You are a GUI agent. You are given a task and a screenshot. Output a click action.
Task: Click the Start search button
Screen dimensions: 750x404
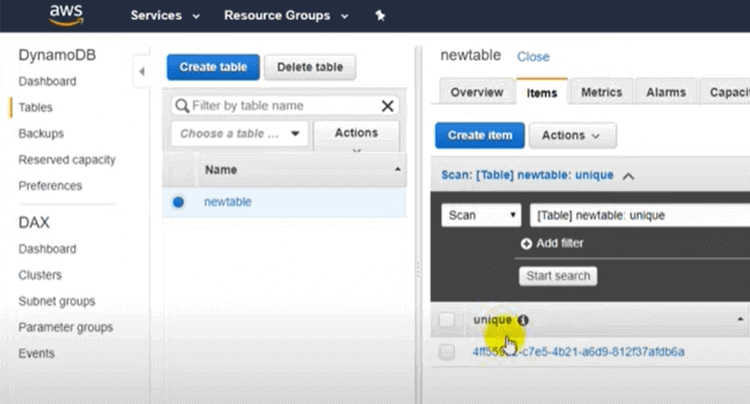[x=558, y=276]
